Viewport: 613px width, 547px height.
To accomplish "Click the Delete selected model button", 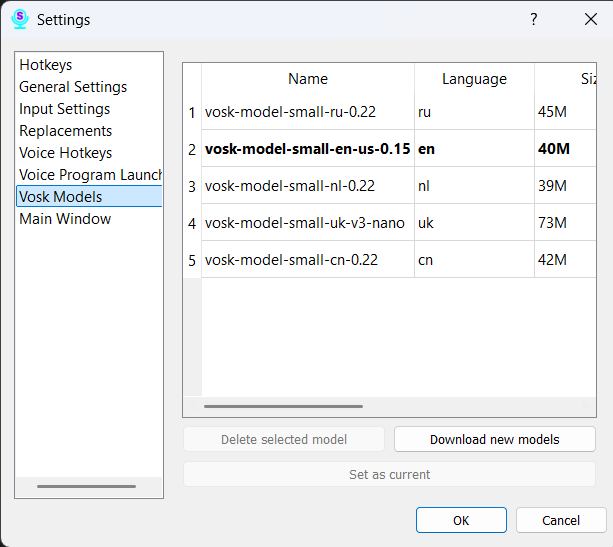I will point(284,439).
